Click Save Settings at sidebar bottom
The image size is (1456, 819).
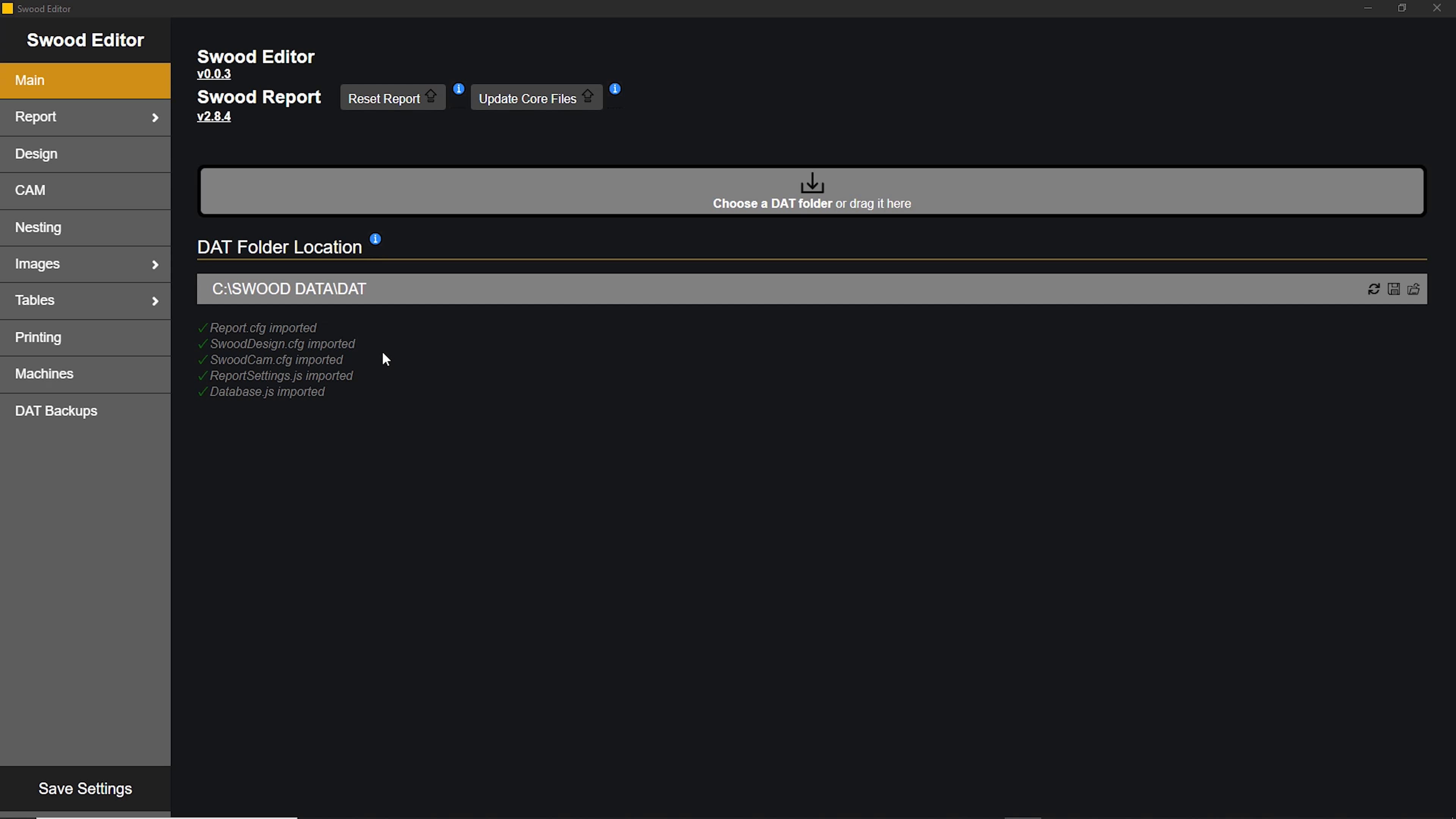[85, 789]
